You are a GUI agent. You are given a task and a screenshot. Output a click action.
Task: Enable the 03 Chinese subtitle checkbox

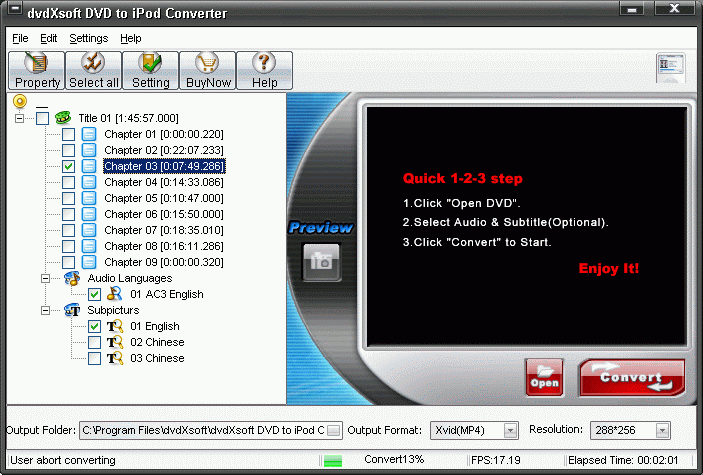[94, 358]
